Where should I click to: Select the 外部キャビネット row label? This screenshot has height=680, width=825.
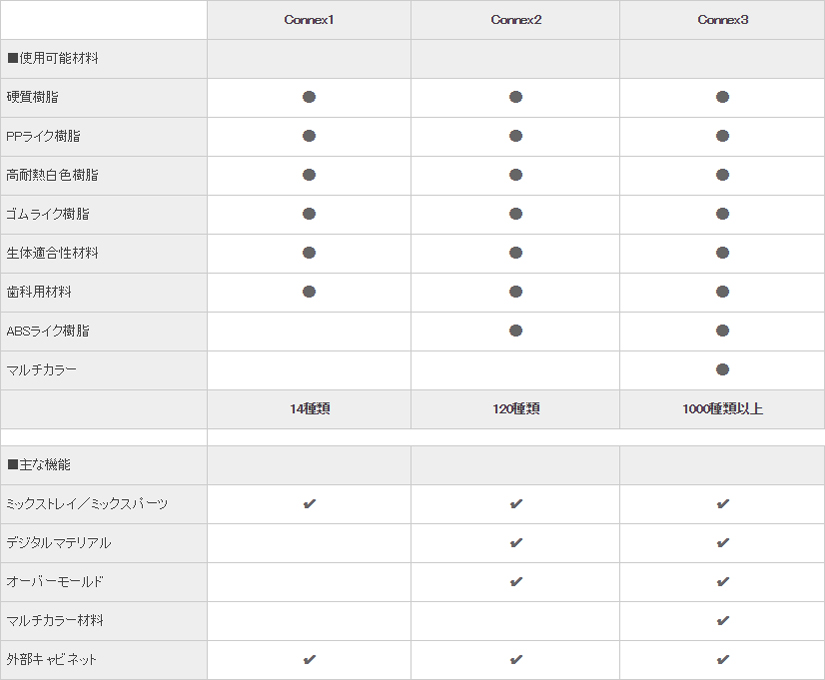tap(52, 659)
